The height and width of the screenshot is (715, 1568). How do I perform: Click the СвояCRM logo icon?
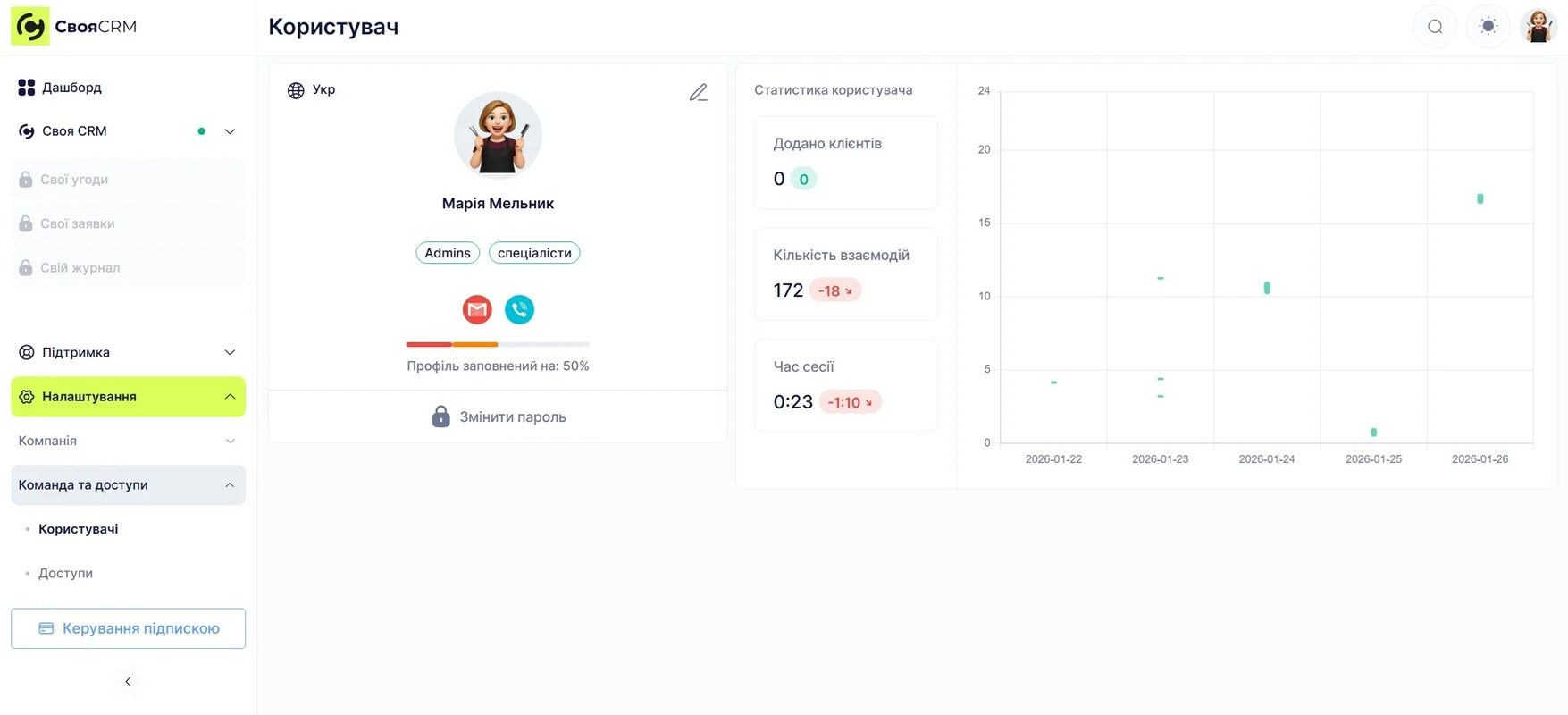(30, 27)
